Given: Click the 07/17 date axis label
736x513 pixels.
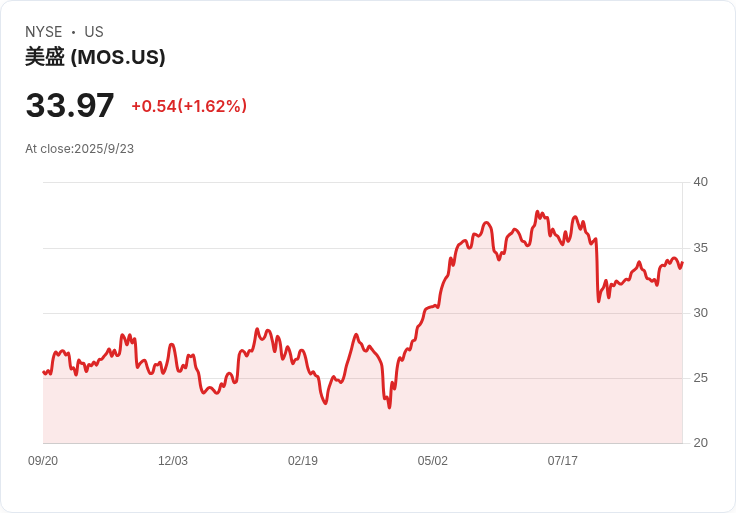Looking at the screenshot, I should (562, 460).
